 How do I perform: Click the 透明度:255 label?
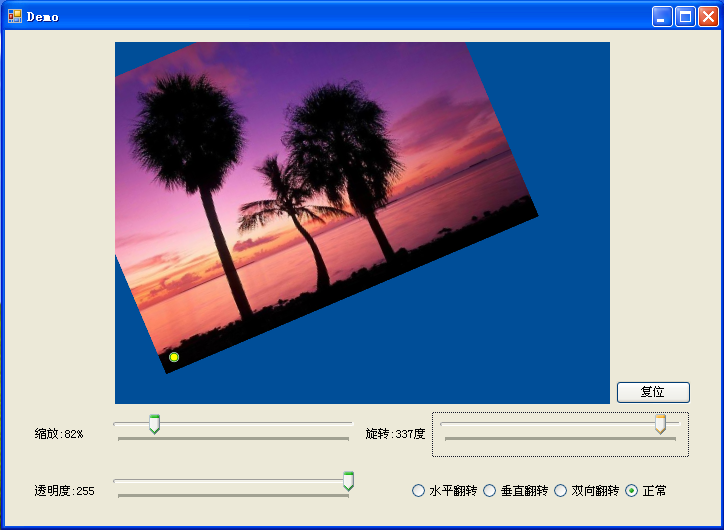point(65,491)
